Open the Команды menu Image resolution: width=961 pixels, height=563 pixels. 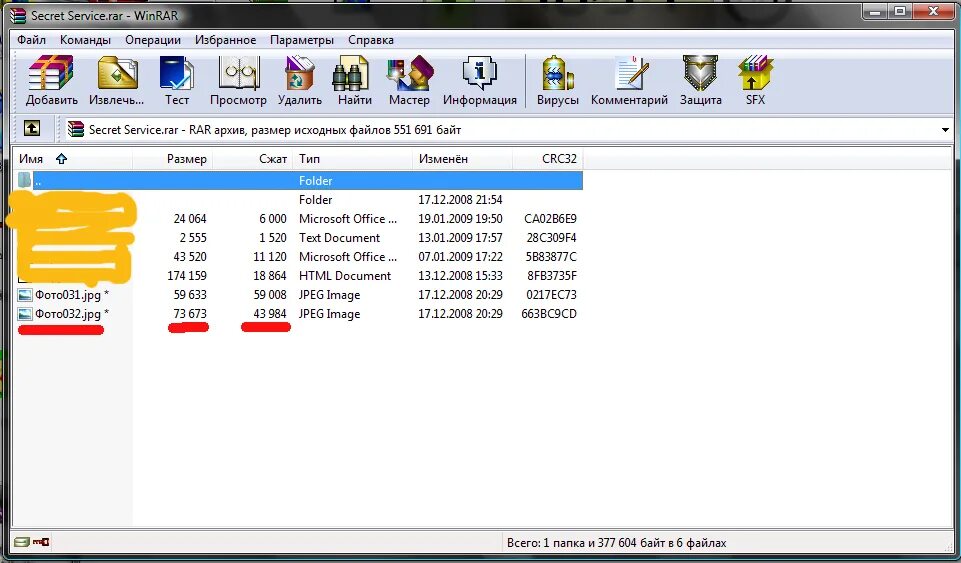pyautogui.click(x=85, y=40)
